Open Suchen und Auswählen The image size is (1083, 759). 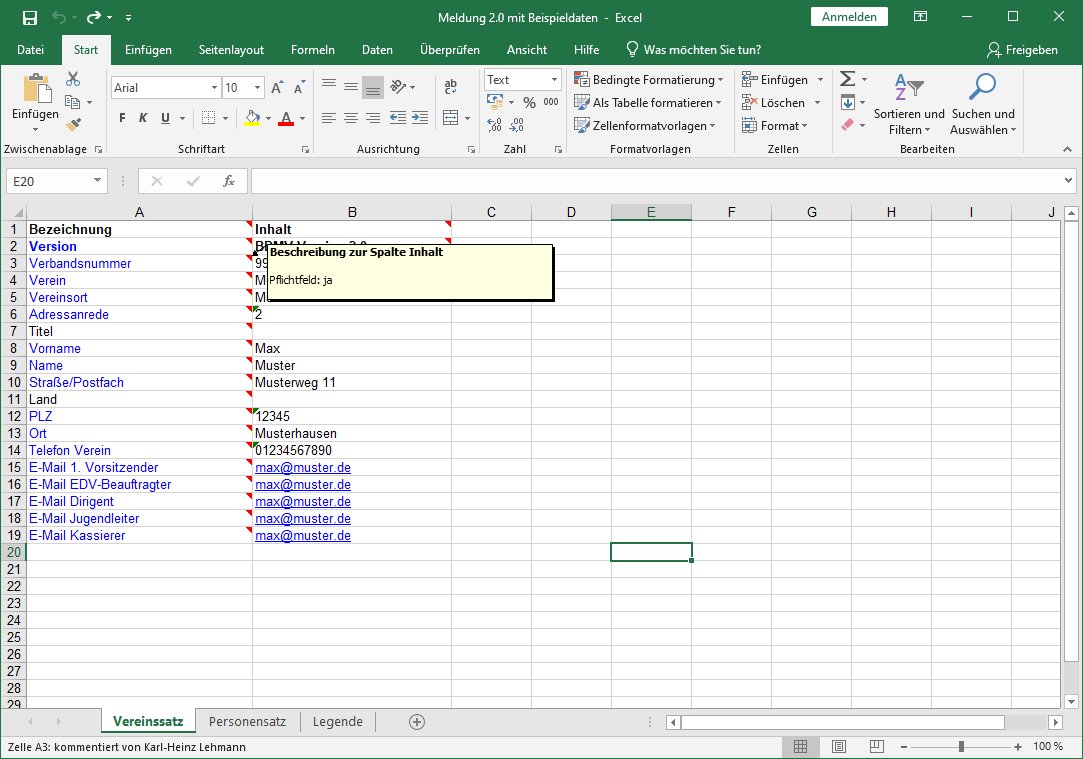coord(983,104)
